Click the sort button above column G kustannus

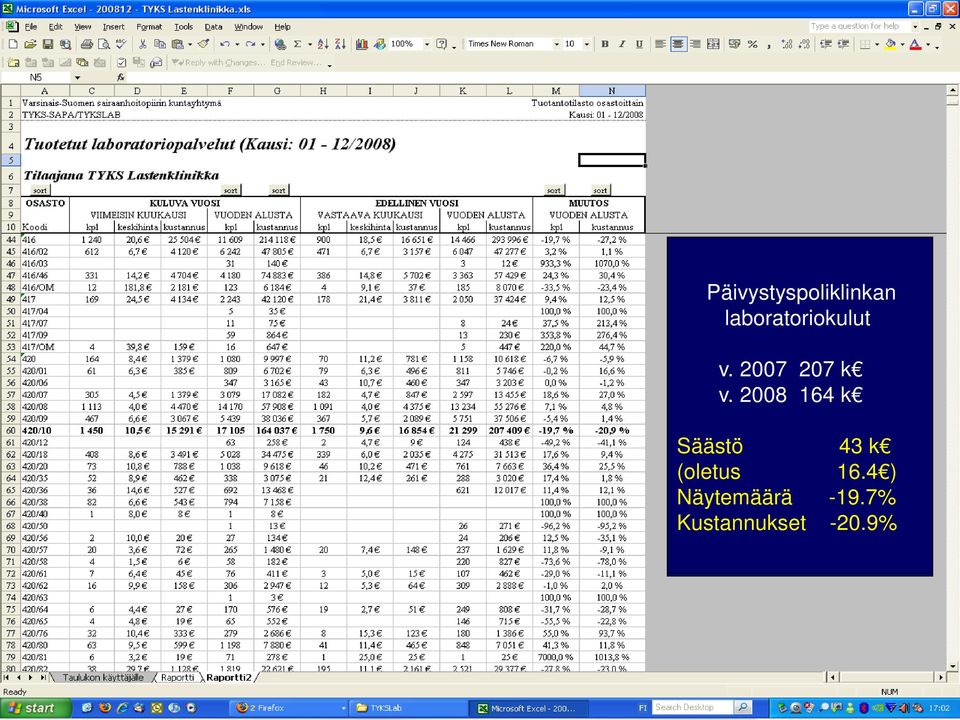pos(279,190)
